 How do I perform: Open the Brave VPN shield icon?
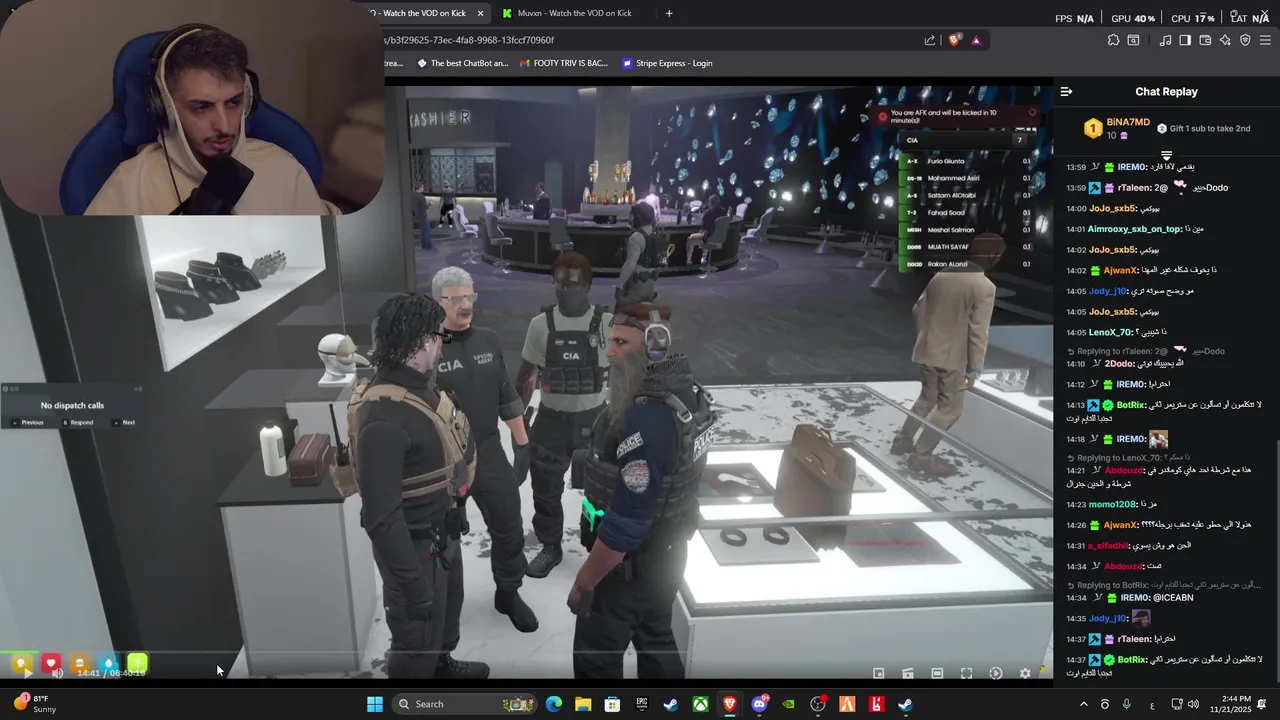(x=1245, y=40)
